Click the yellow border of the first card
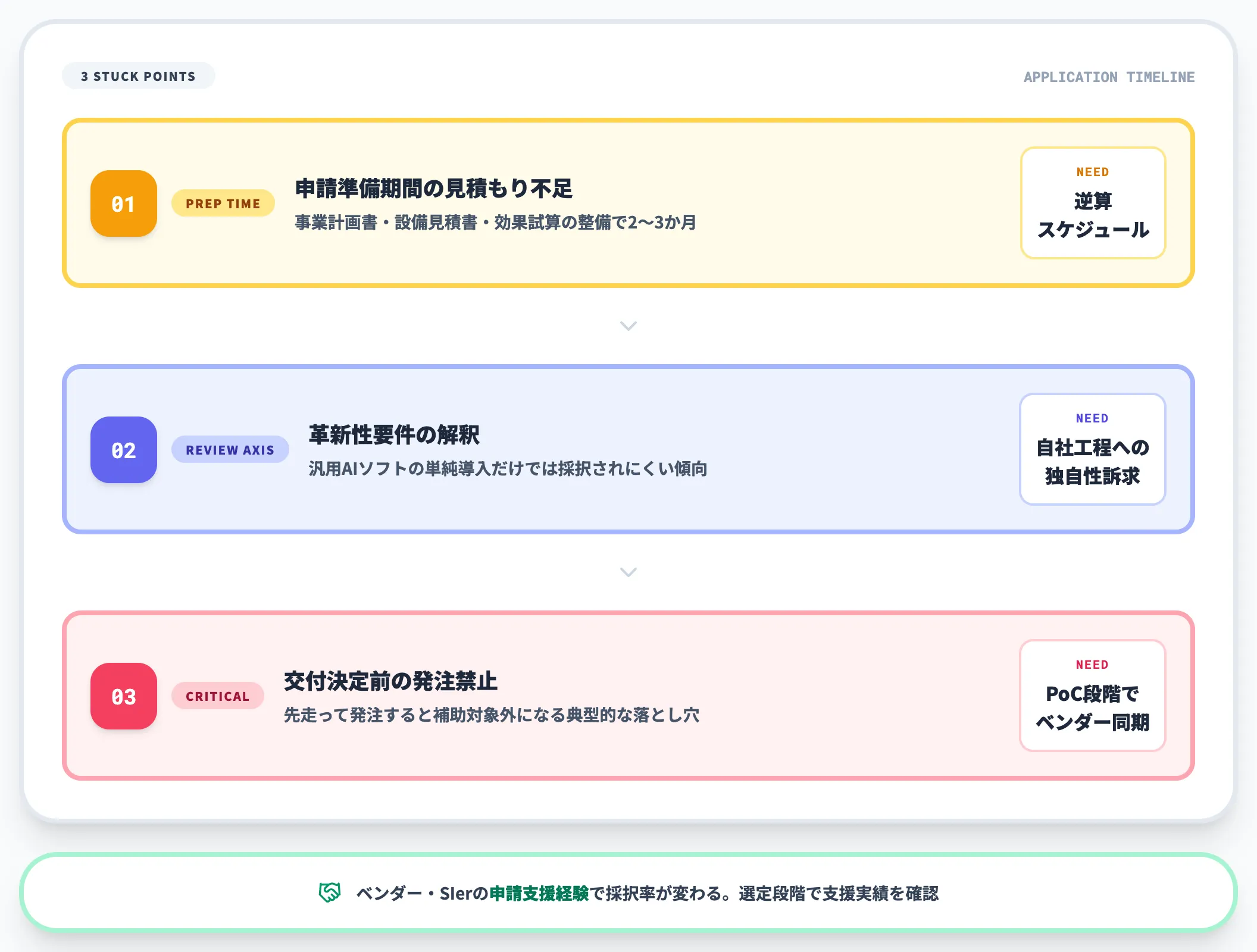 [x=628, y=121]
